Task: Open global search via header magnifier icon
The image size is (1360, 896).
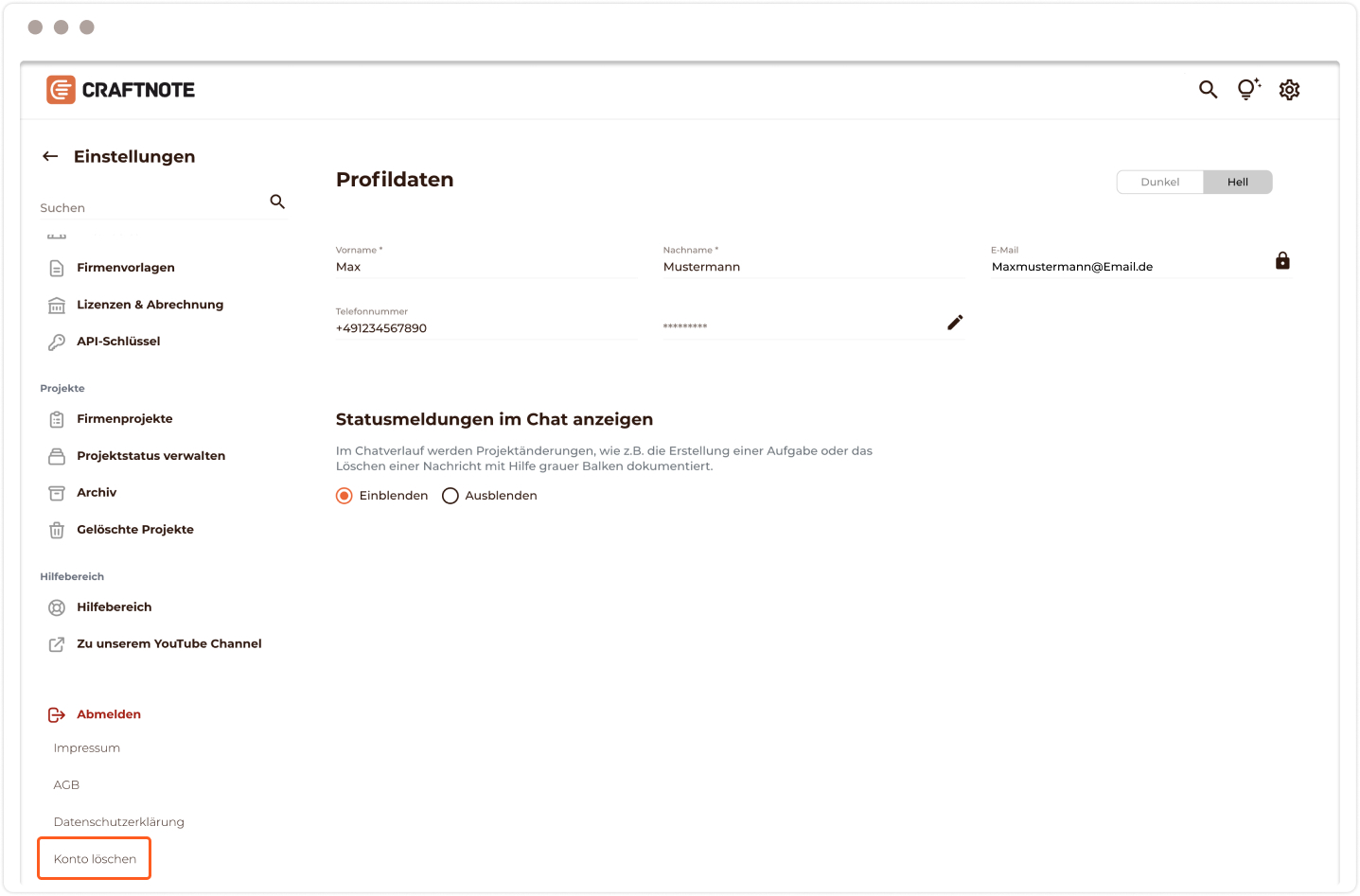Action: (1208, 90)
